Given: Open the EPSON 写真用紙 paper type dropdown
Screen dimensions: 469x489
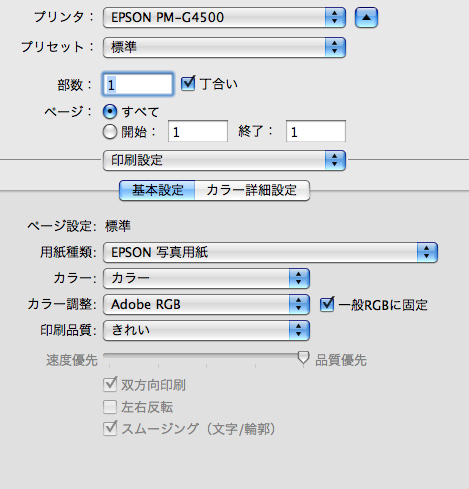Looking at the screenshot, I should pos(270,252).
